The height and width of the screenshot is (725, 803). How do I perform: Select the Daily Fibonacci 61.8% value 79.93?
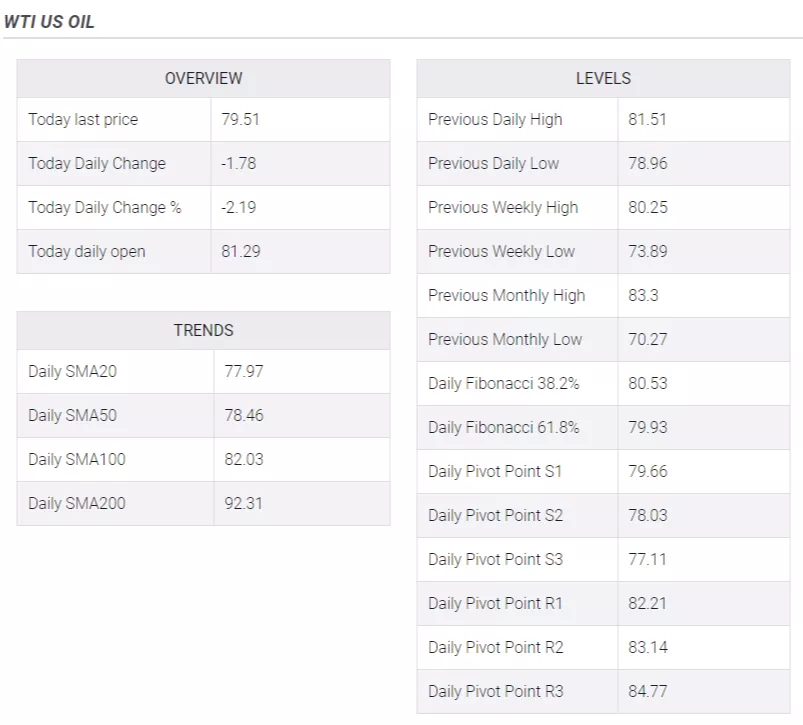647,427
